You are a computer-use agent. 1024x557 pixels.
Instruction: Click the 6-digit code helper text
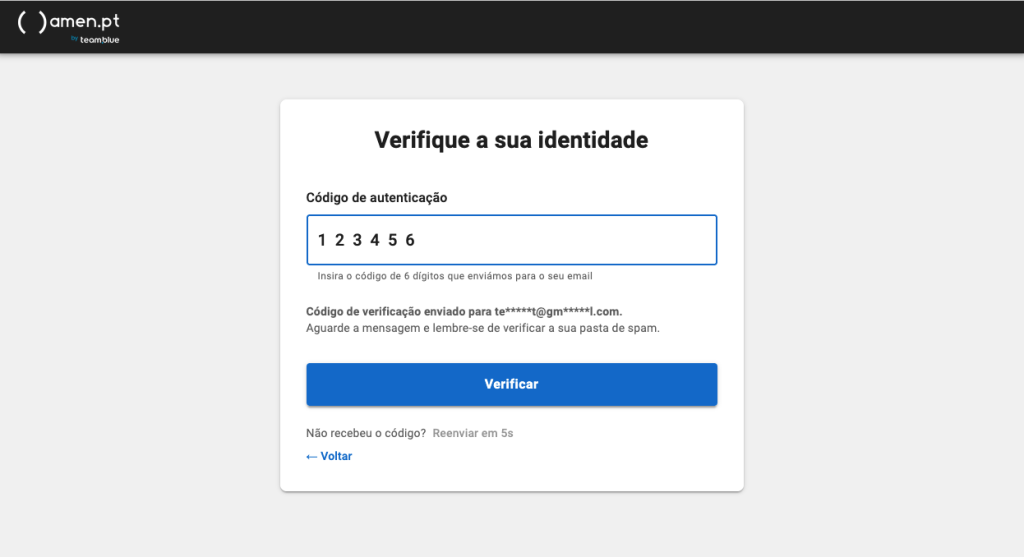pos(461,276)
